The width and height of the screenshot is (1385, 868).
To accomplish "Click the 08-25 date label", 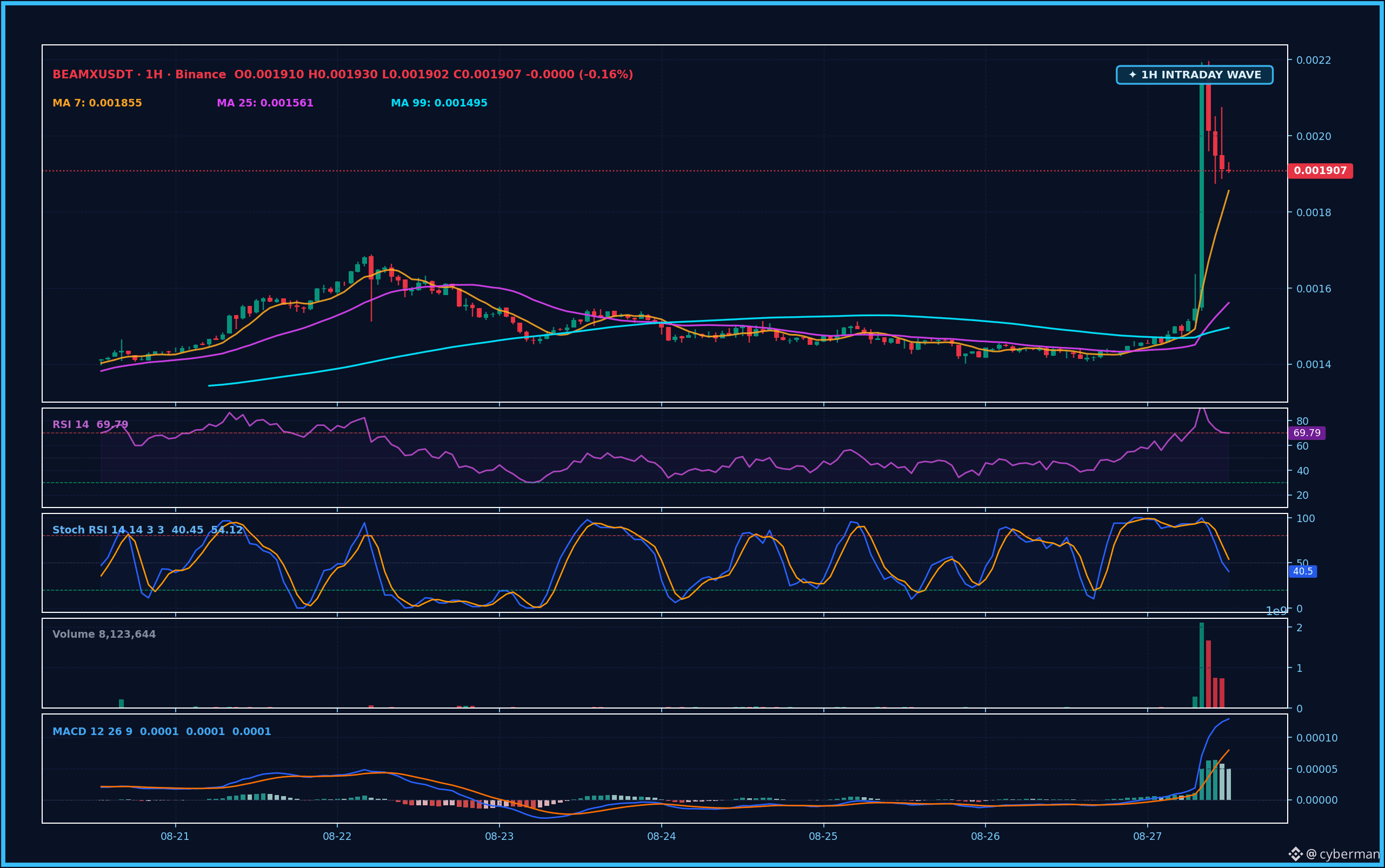I will click(x=823, y=837).
